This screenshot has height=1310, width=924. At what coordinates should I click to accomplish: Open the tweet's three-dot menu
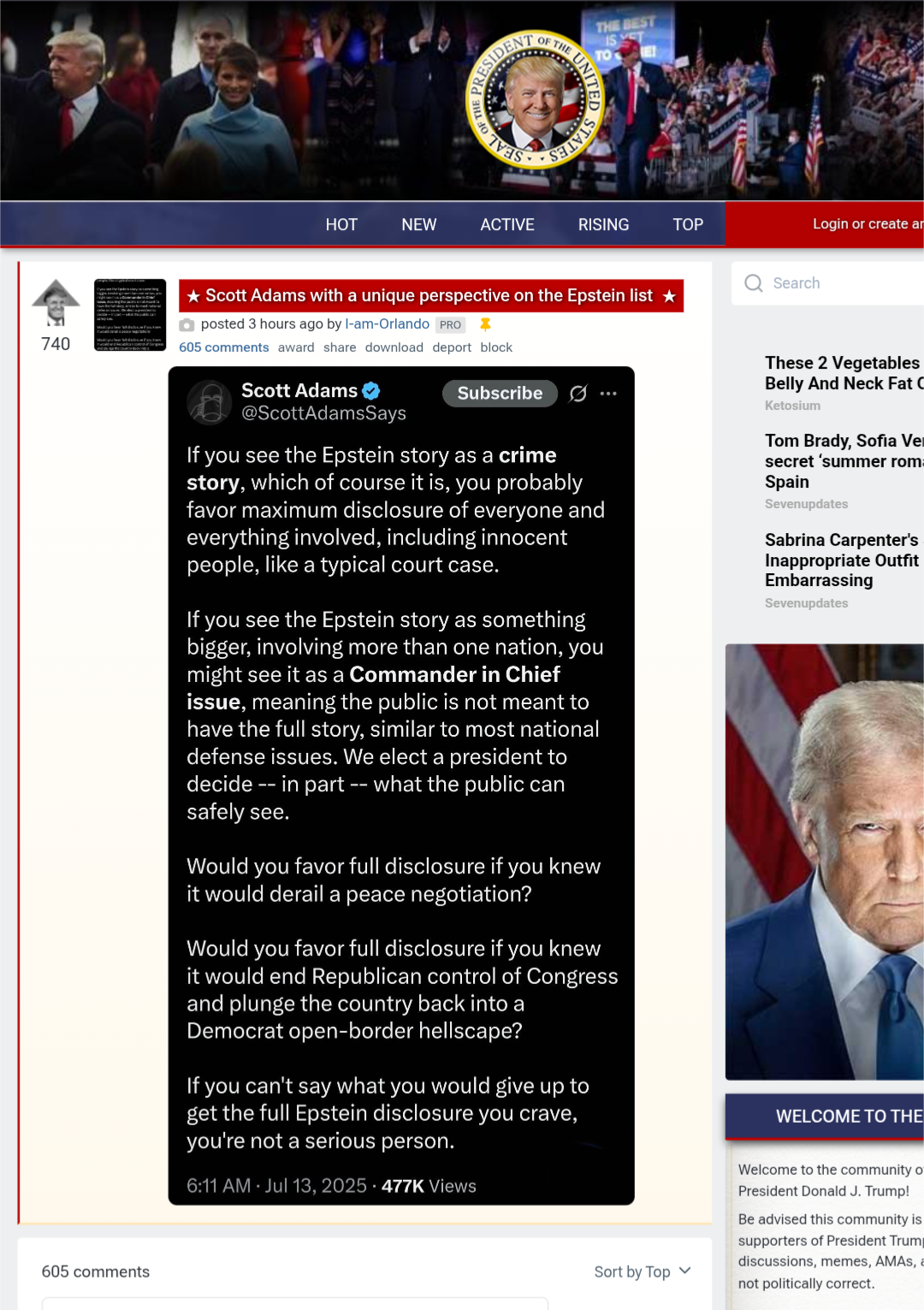608,394
